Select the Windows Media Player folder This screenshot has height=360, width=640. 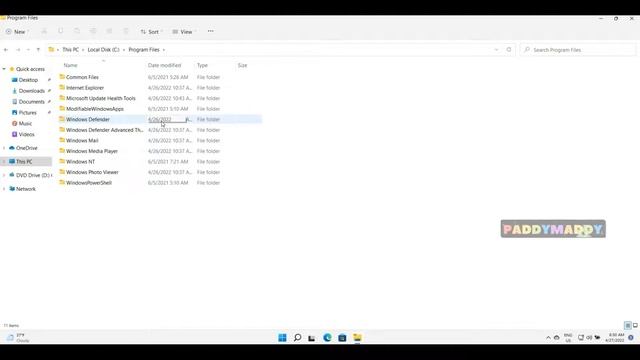[x=92, y=151]
